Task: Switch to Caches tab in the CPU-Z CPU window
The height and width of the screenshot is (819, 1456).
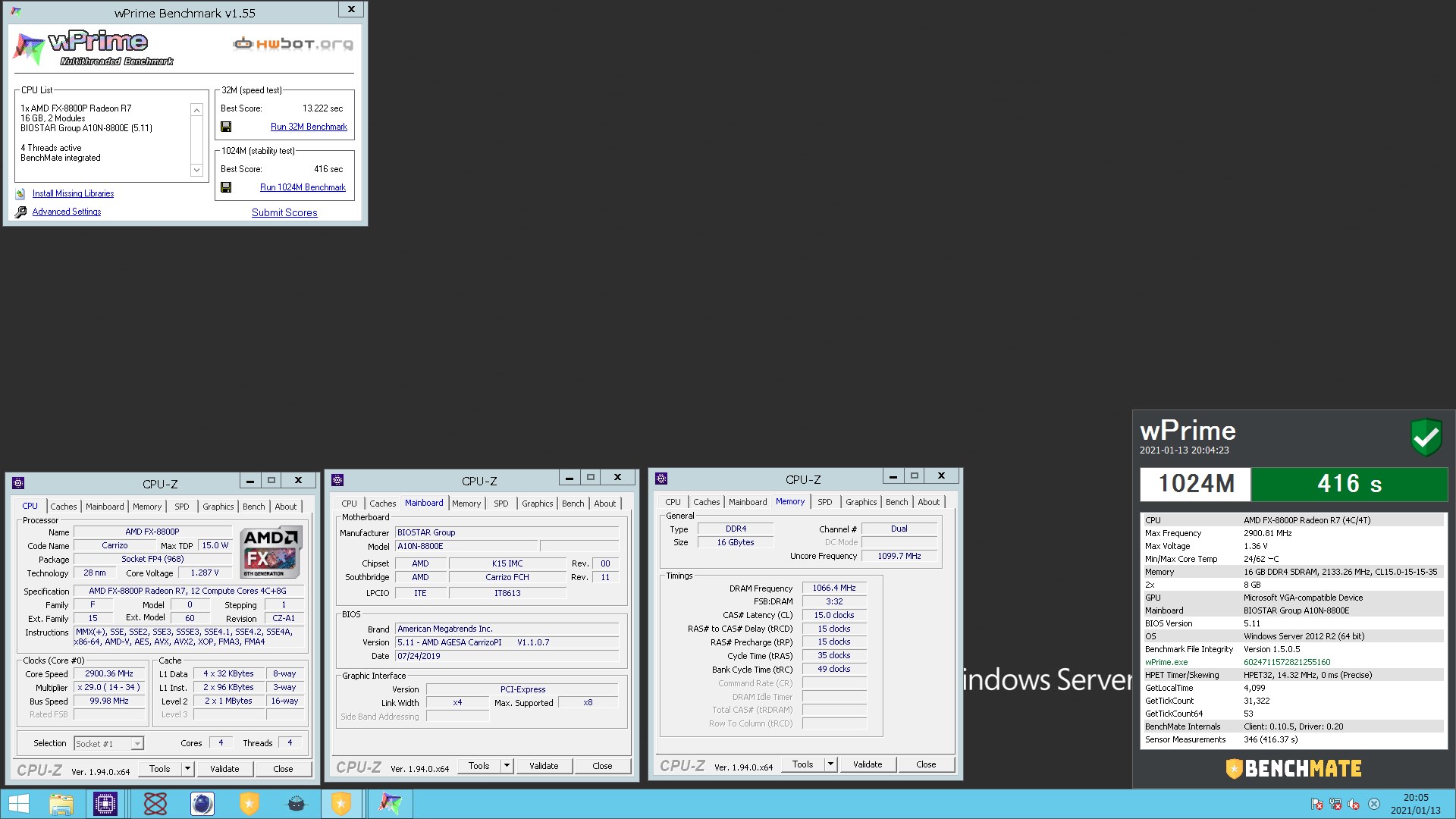Action: point(64,507)
